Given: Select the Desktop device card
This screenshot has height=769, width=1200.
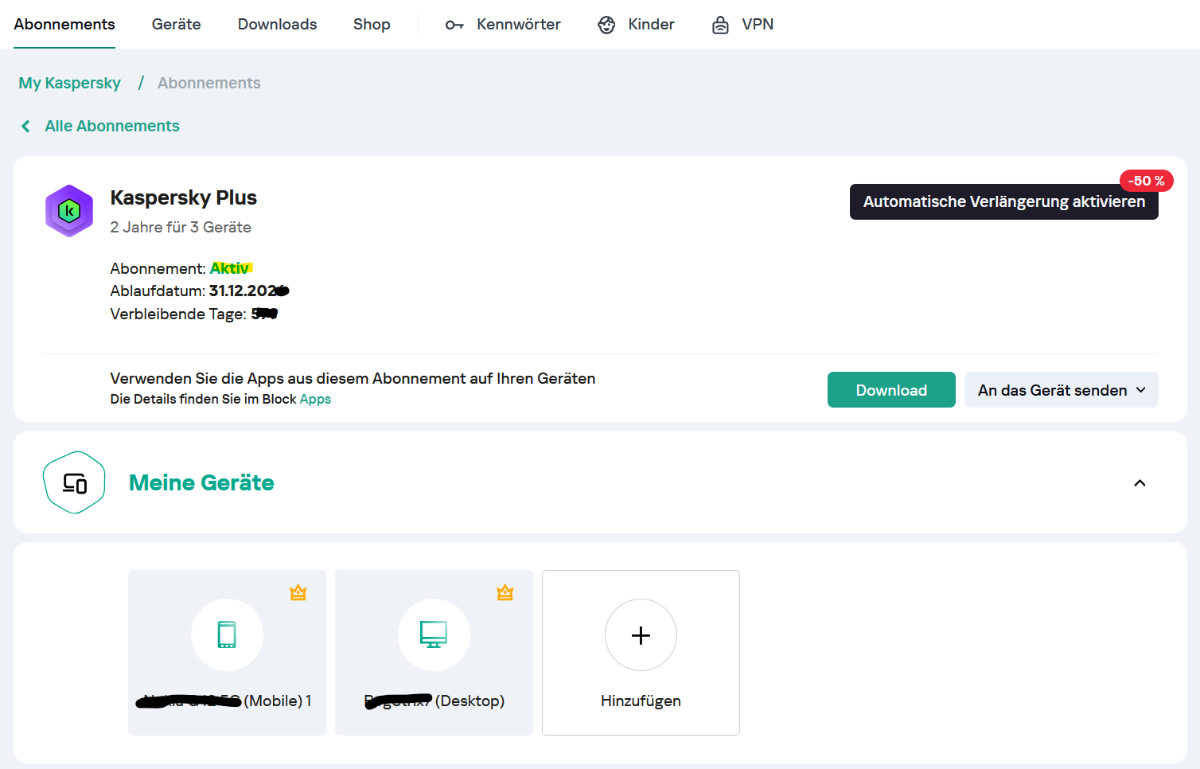Looking at the screenshot, I should coord(434,653).
